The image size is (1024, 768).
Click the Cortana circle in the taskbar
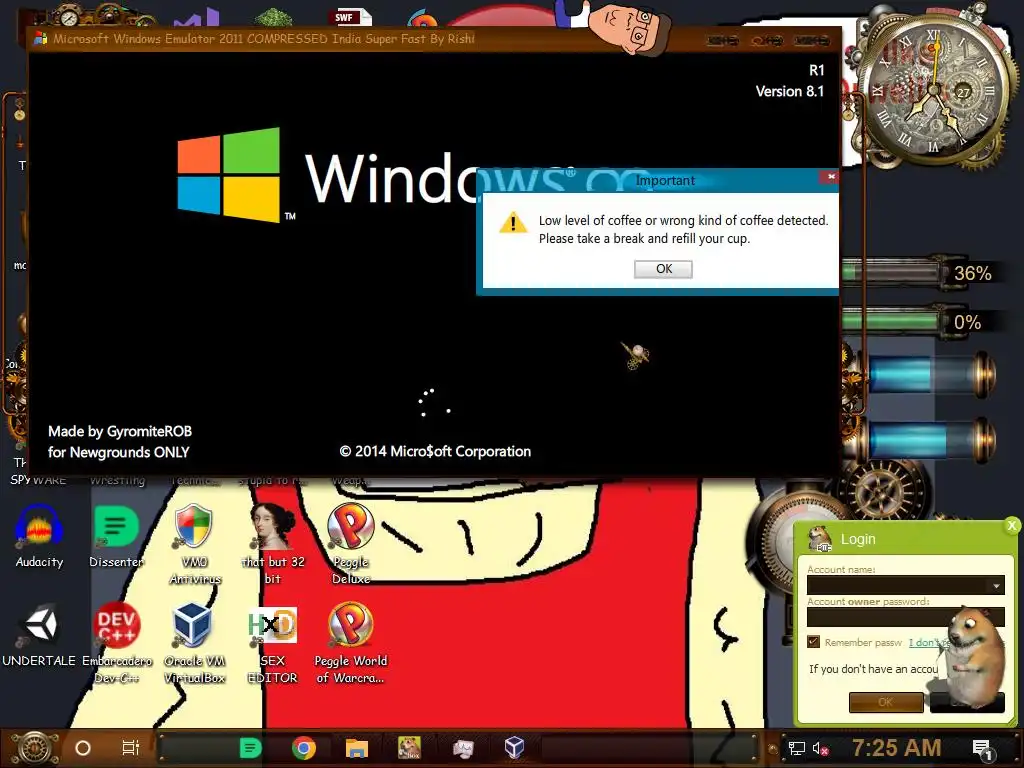pyautogui.click(x=83, y=748)
